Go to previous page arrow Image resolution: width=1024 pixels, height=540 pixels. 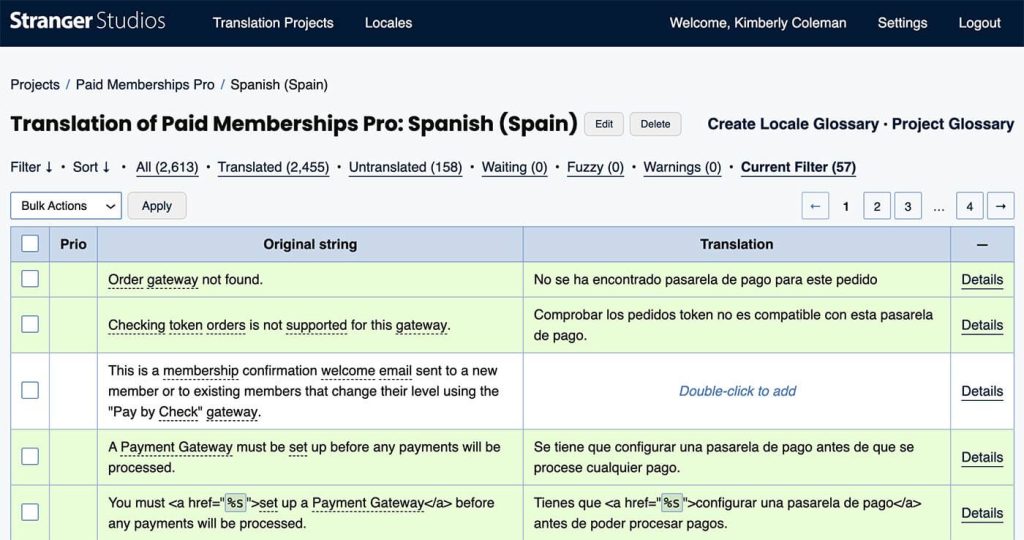pyautogui.click(x=815, y=206)
